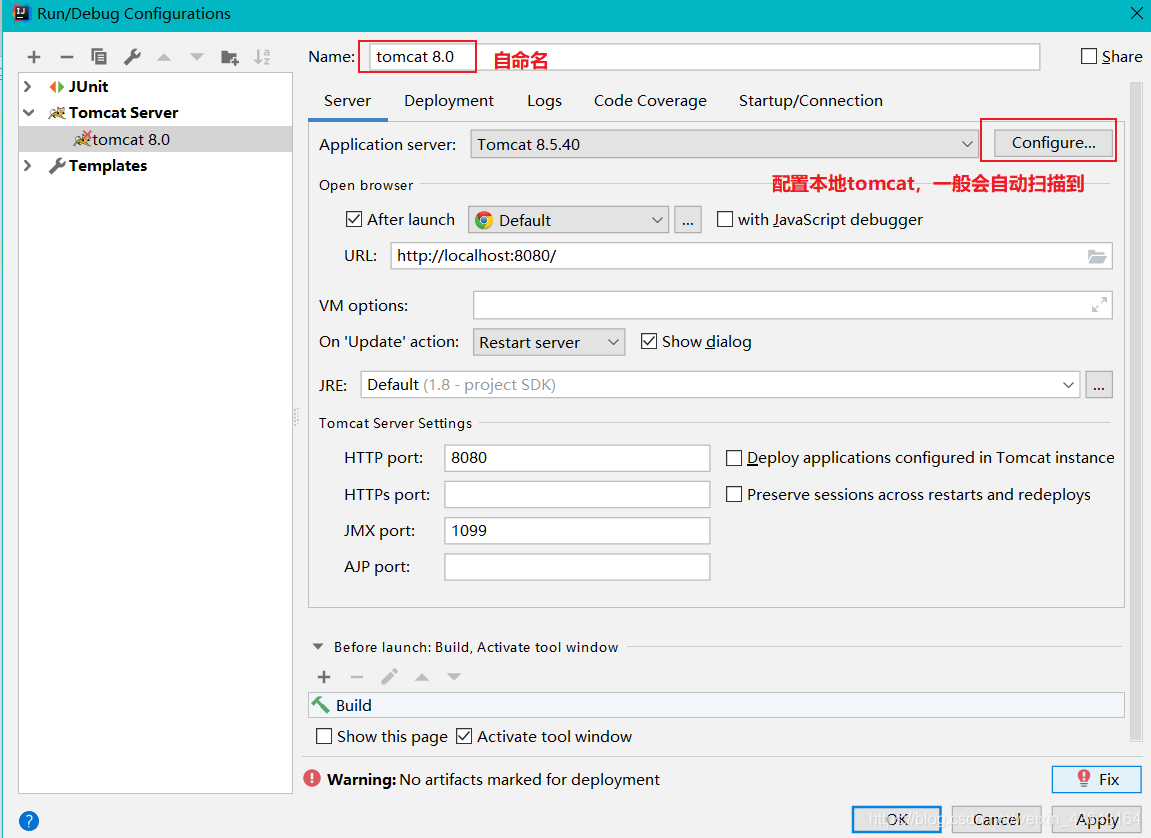
Task: Collapse the Tomcat Server tree node
Action: tap(29, 113)
